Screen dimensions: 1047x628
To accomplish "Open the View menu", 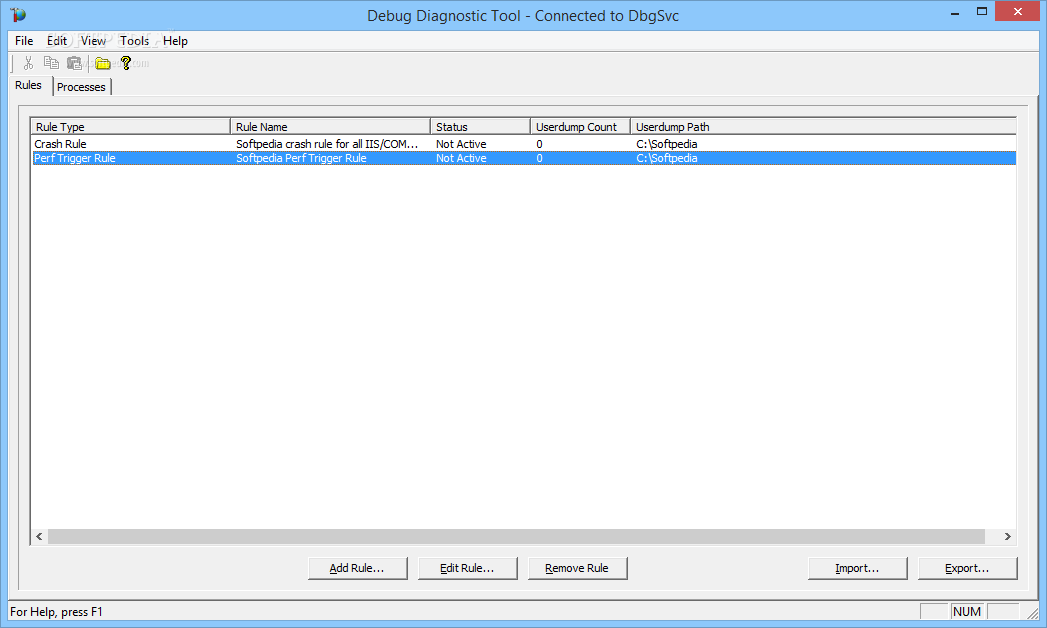I will [x=93, y=41].
